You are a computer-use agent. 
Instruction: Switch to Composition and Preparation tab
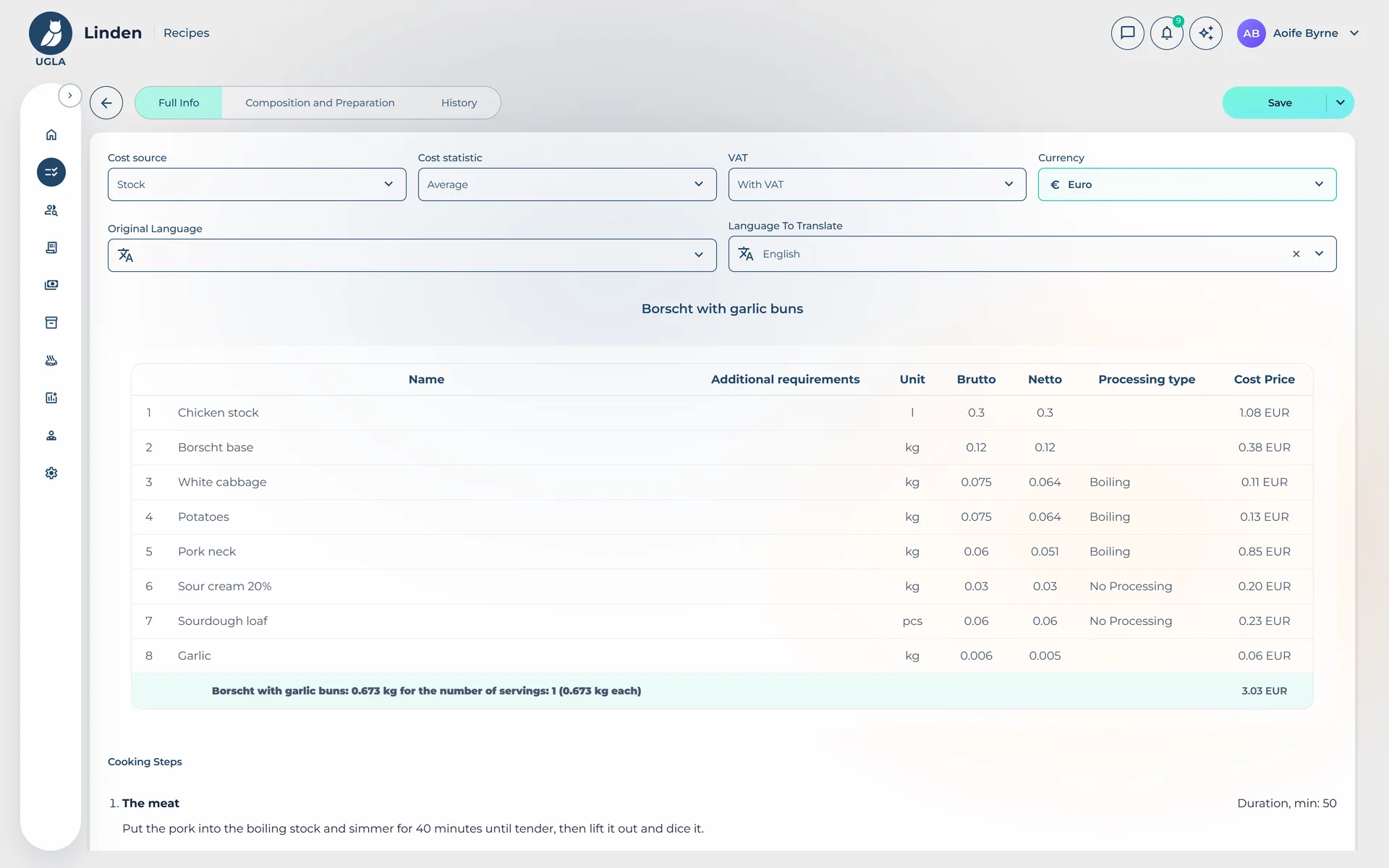click(x=320, y=103)
